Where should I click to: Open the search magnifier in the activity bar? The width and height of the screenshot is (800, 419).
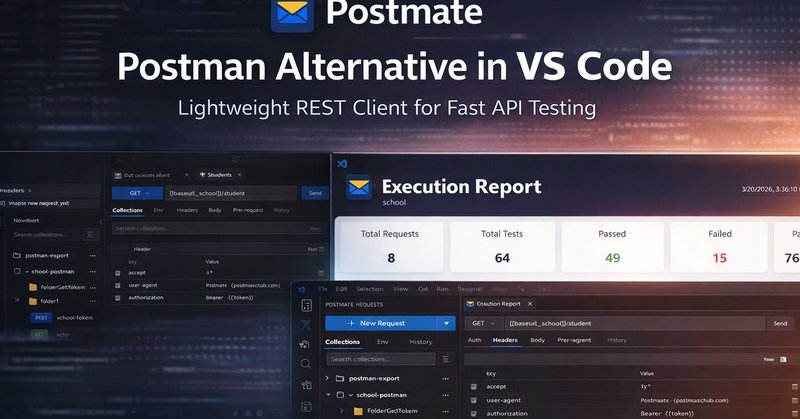tap(306, 363)
